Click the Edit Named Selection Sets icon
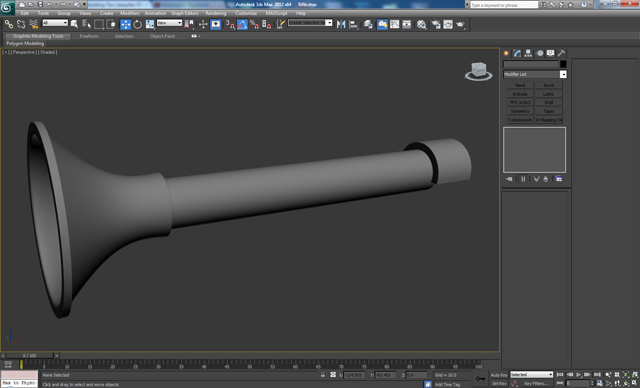Image resolution: width=640 pixels, height=388 pixels. click(x=280, y=24)
